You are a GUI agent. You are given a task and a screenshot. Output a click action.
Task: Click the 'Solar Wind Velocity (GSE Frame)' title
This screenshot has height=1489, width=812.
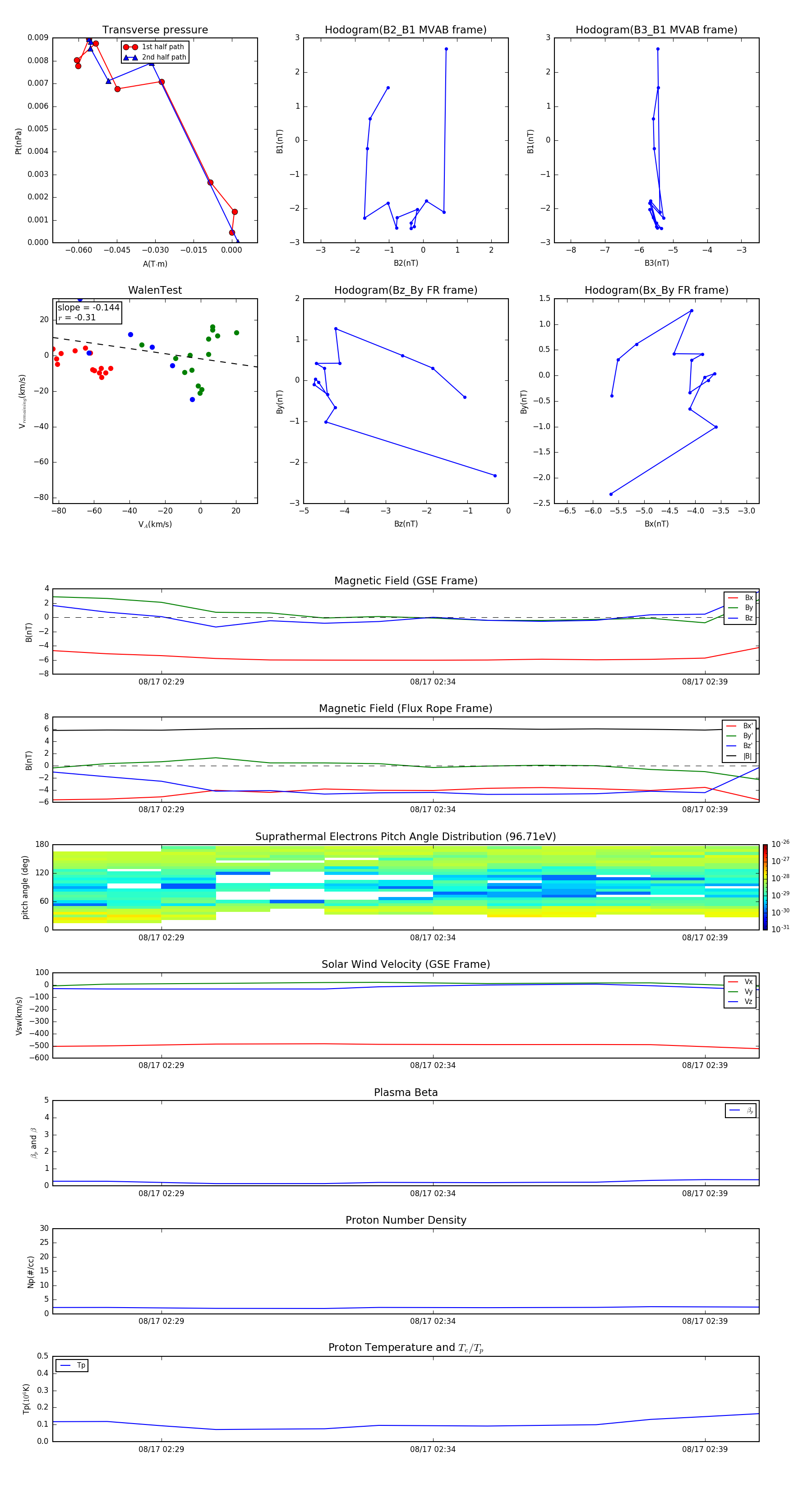[406, 965]
